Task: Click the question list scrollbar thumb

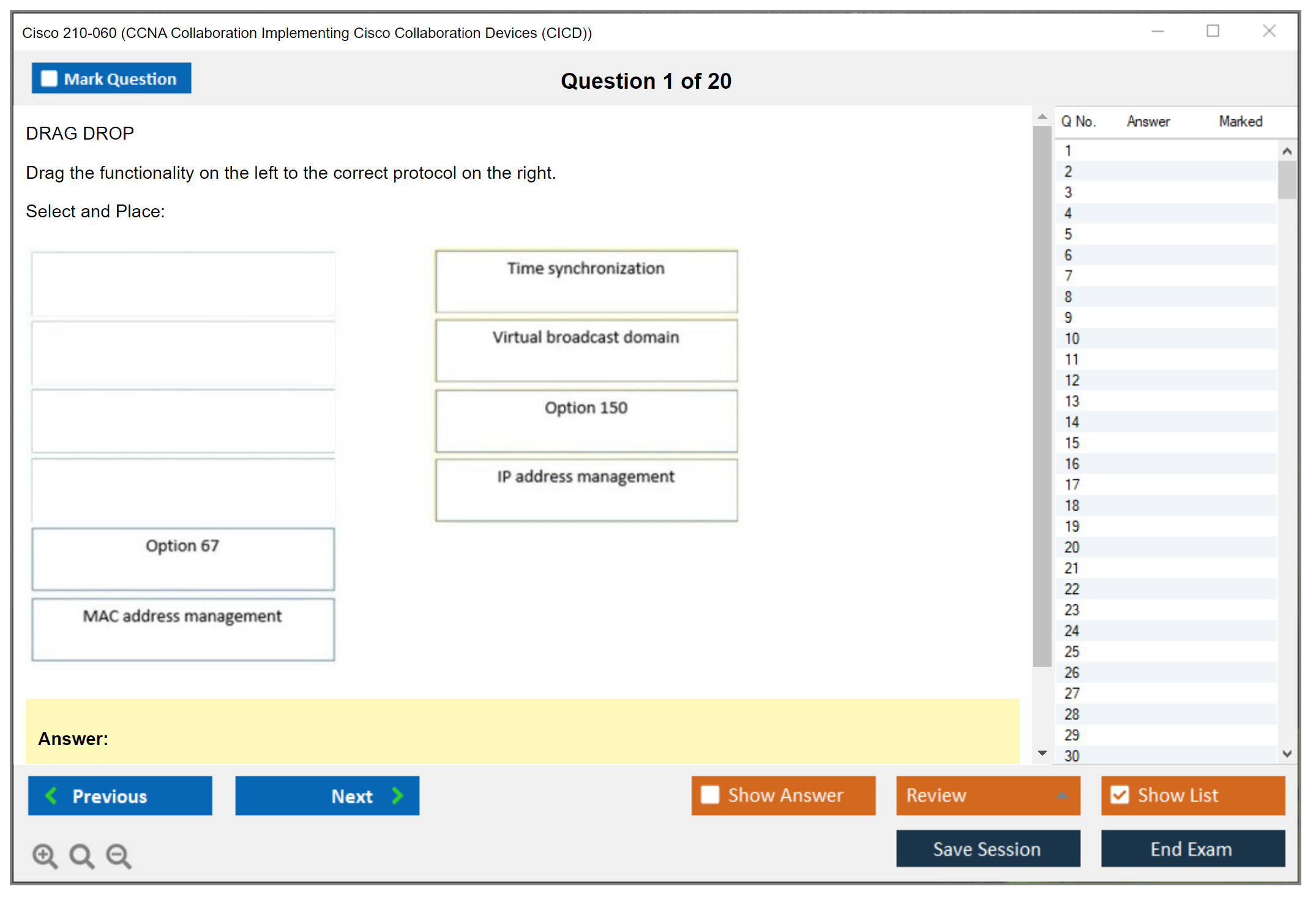Action: coord(1287,179)
